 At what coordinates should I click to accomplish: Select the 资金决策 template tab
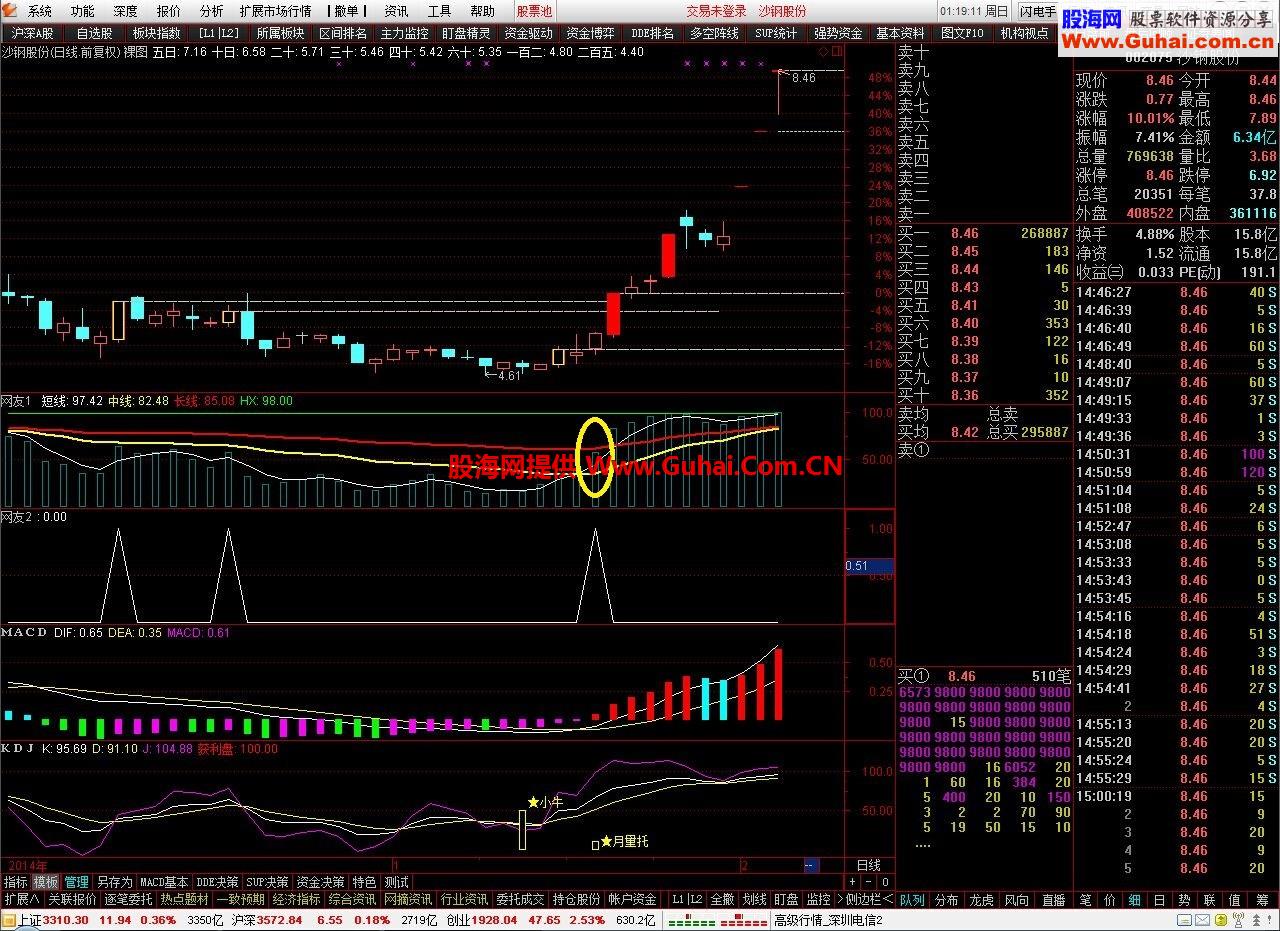(x=320, y=882)
